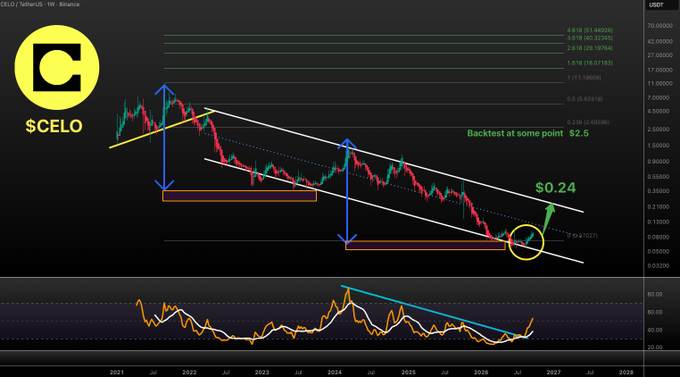Click the "Backtest at some point $2.5" note

(528, 133)
